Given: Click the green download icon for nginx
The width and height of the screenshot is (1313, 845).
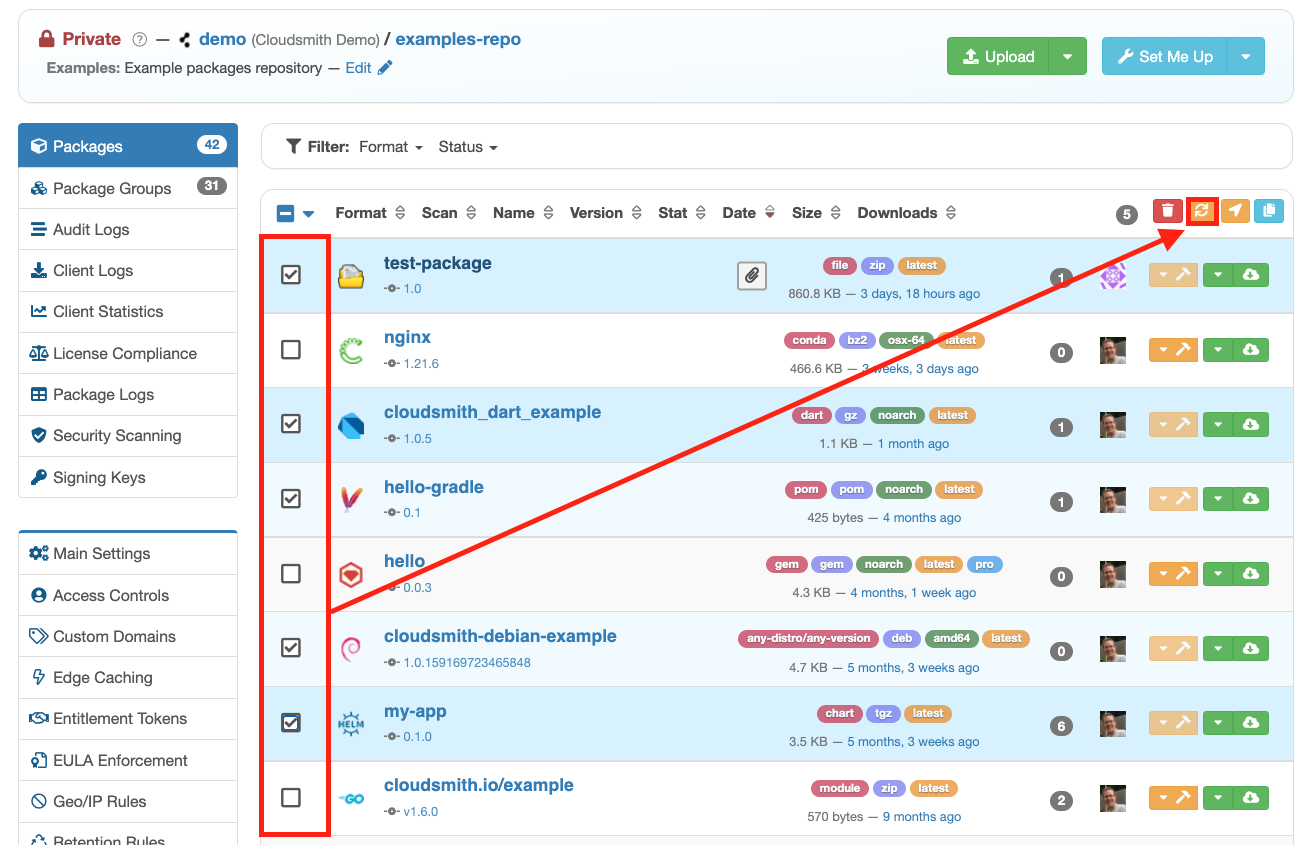Looking at the screenshot, I should click(x=1251, y=350).
